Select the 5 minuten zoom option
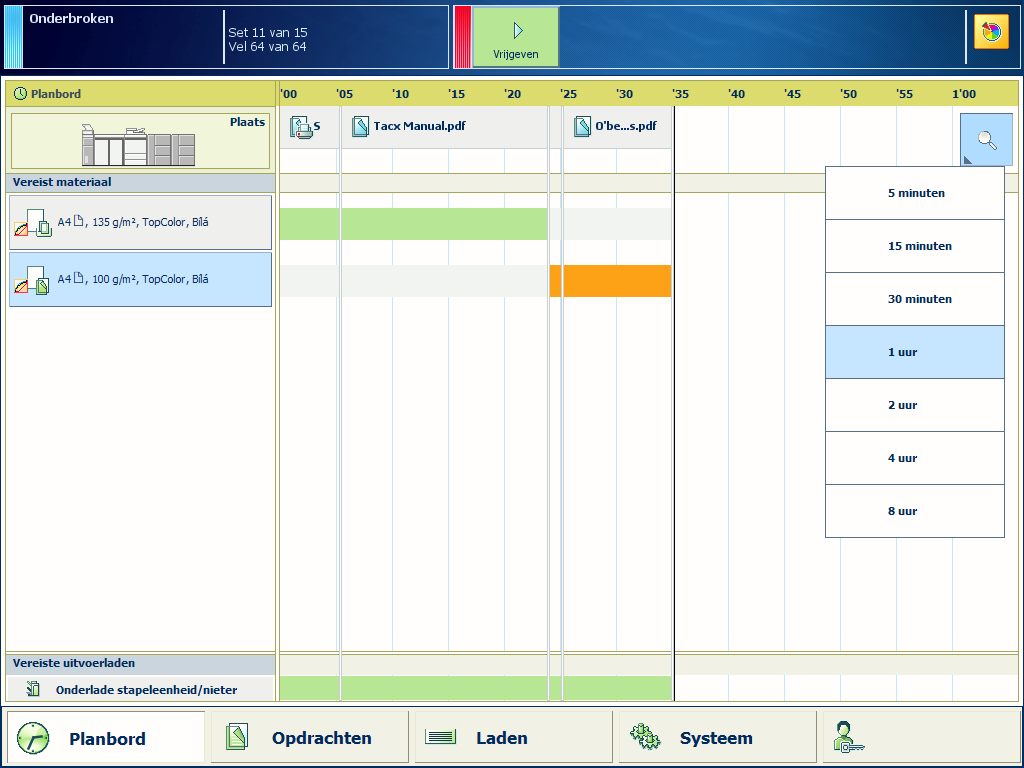 [915, 193]
